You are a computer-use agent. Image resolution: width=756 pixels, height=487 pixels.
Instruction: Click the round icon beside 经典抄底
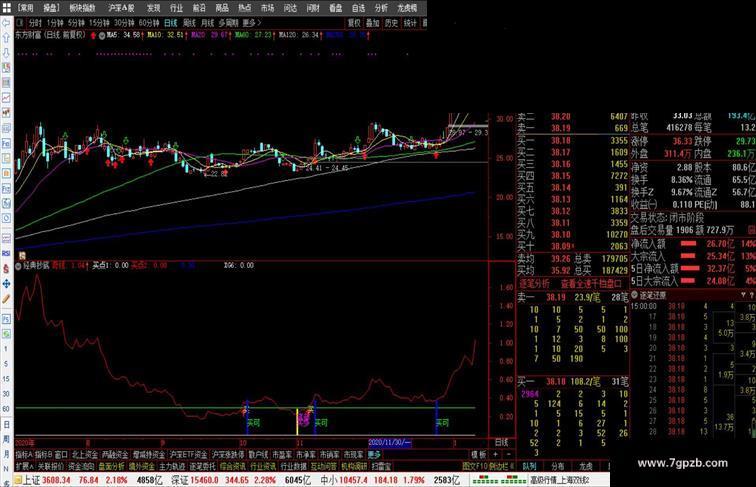(x=19, y=266)
